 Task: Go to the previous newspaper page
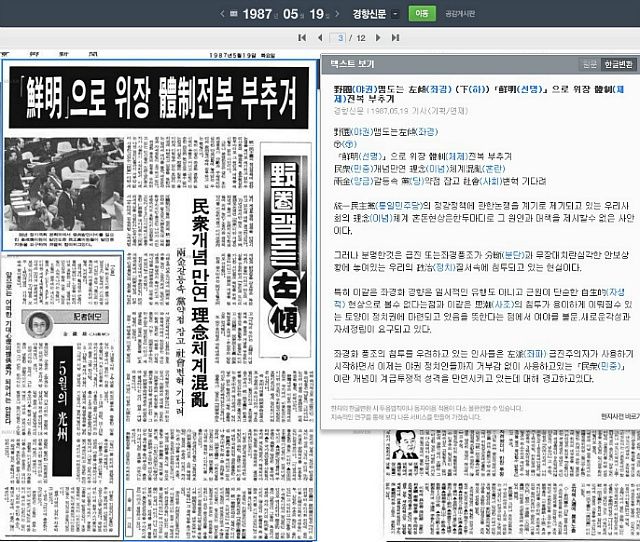point(320,38)
